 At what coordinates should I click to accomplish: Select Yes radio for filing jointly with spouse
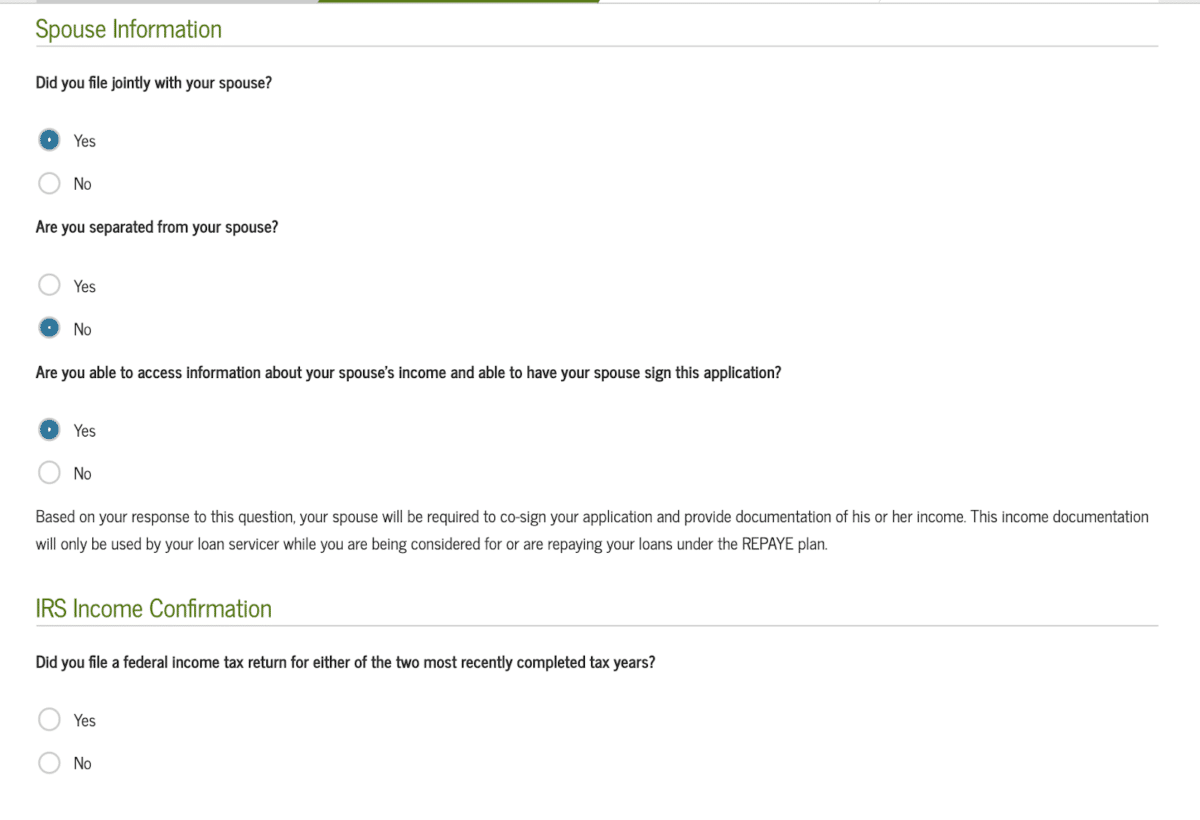(49, 141)
